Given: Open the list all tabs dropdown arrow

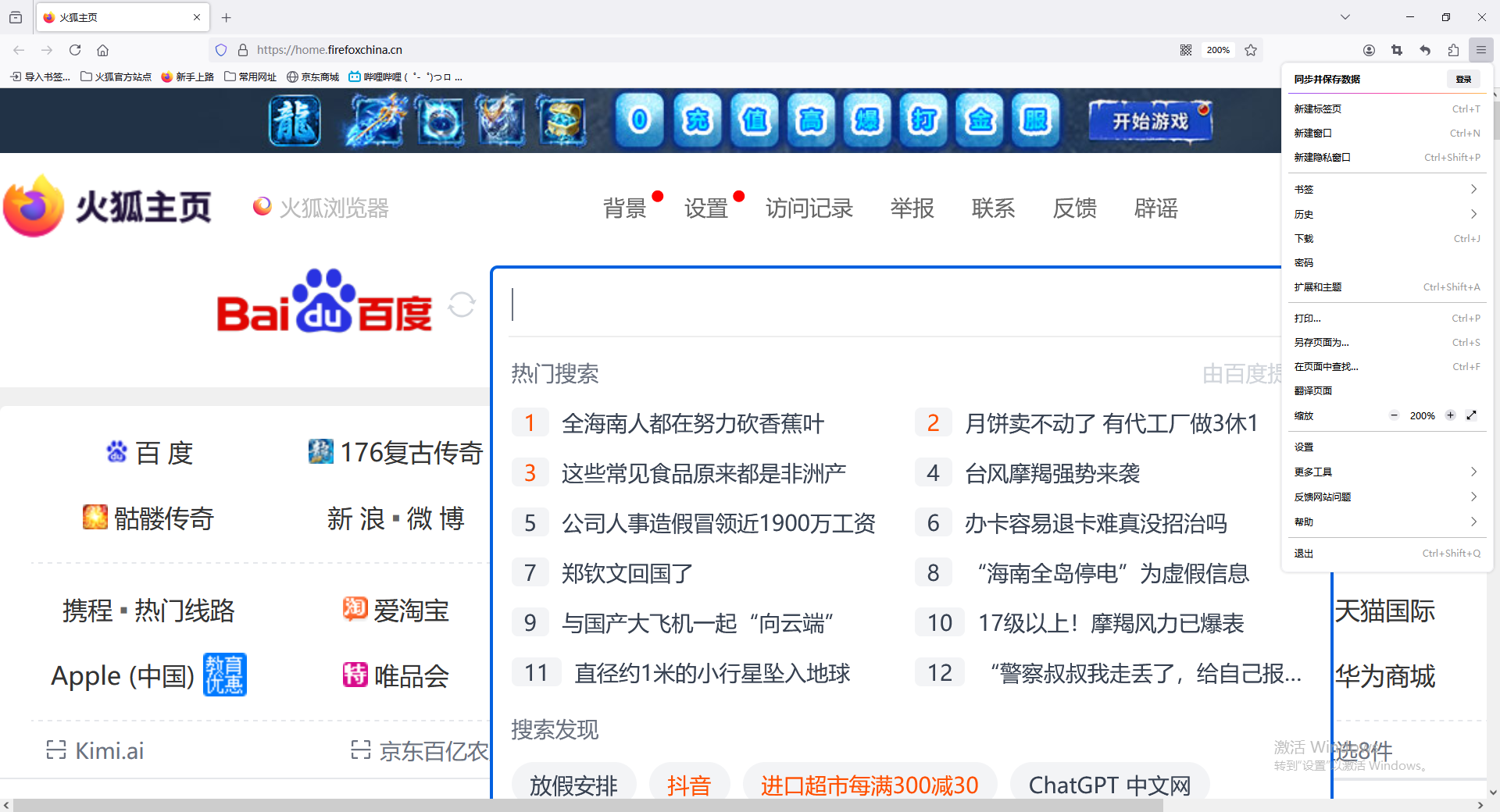Looking at the screenshot, I should [x=1345, y=17].
